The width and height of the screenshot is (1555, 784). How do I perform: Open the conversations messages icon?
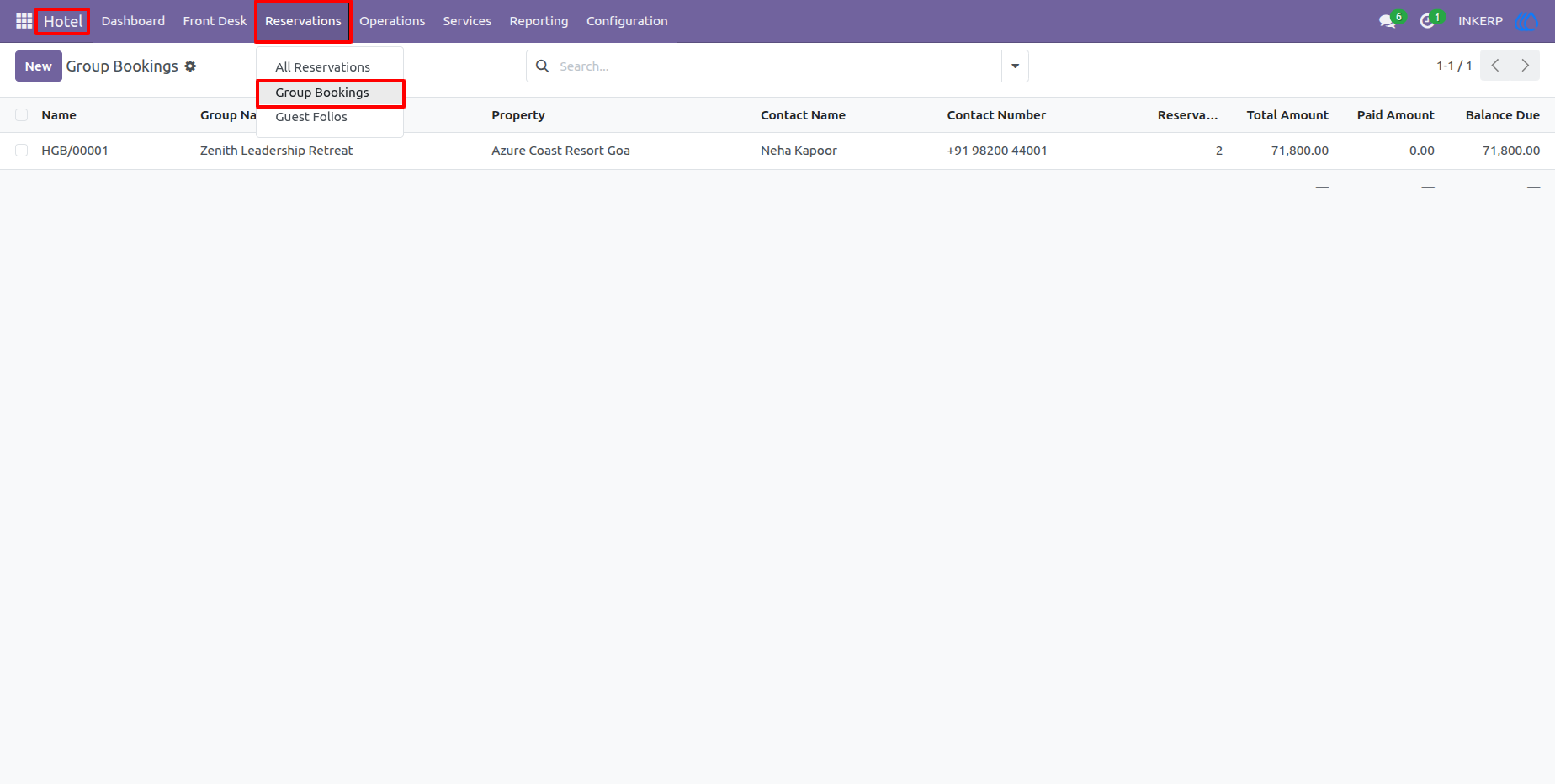[x=1388, y=21]
